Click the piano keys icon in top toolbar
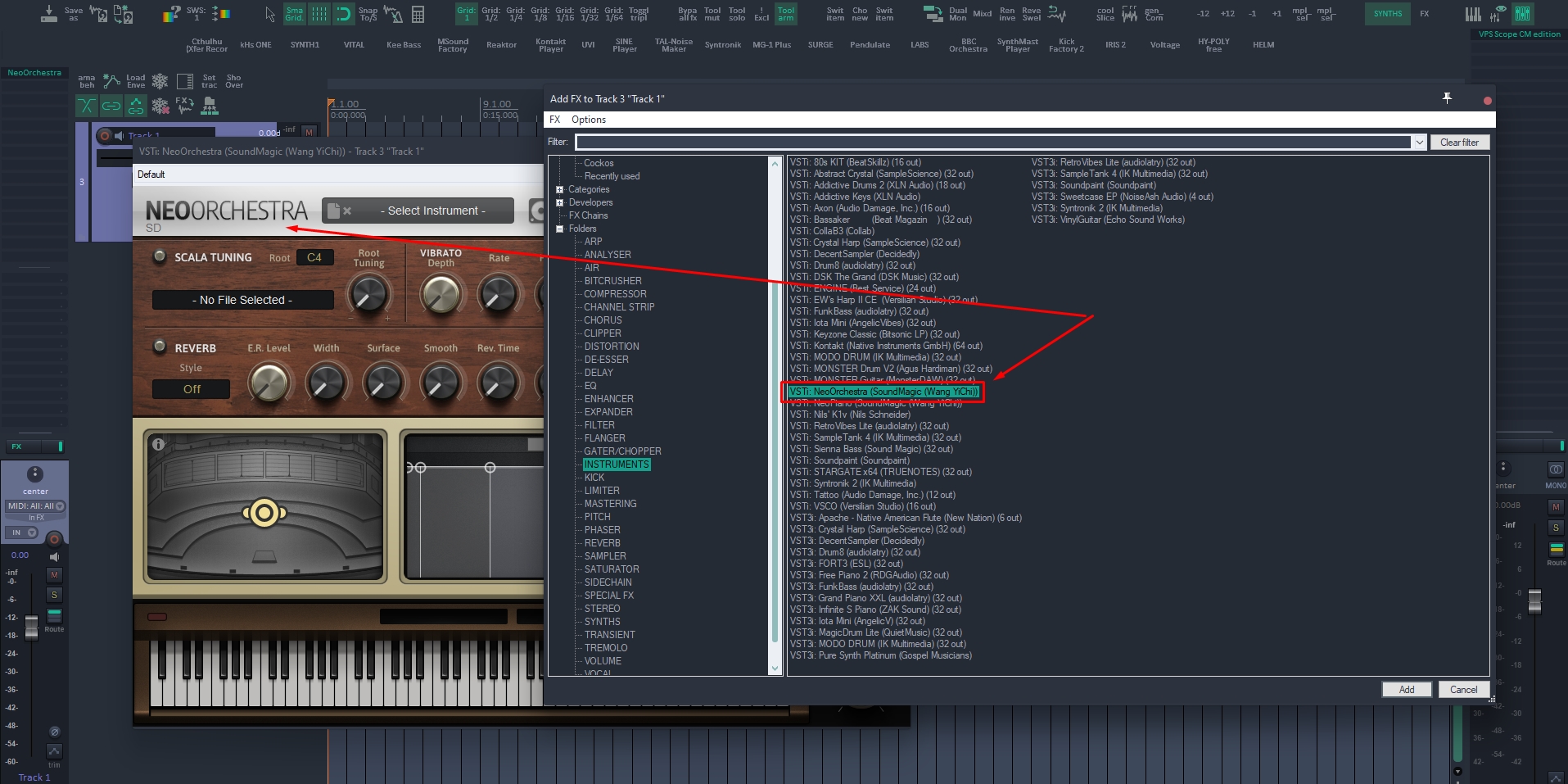Image resolution: width=1568 pixels, height=784 pixels. pyautogui.click(x=1472, y=14)
